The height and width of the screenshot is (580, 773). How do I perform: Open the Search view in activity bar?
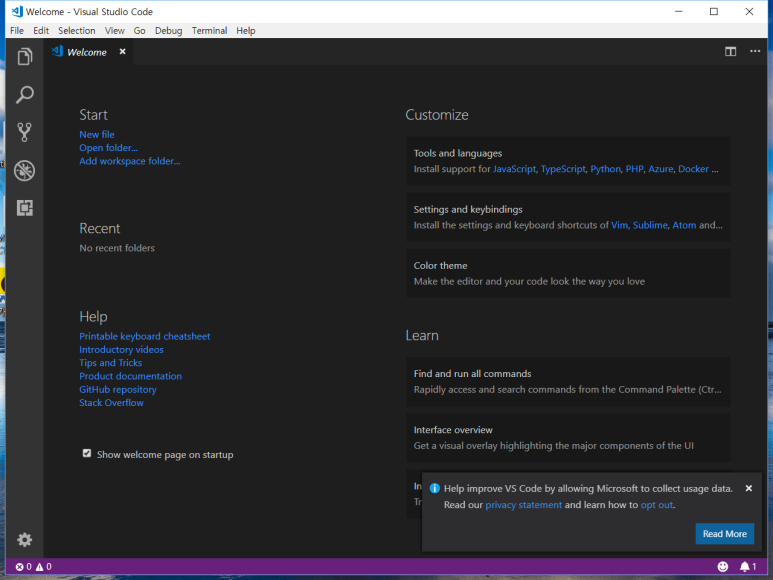[x=25, y=95]
